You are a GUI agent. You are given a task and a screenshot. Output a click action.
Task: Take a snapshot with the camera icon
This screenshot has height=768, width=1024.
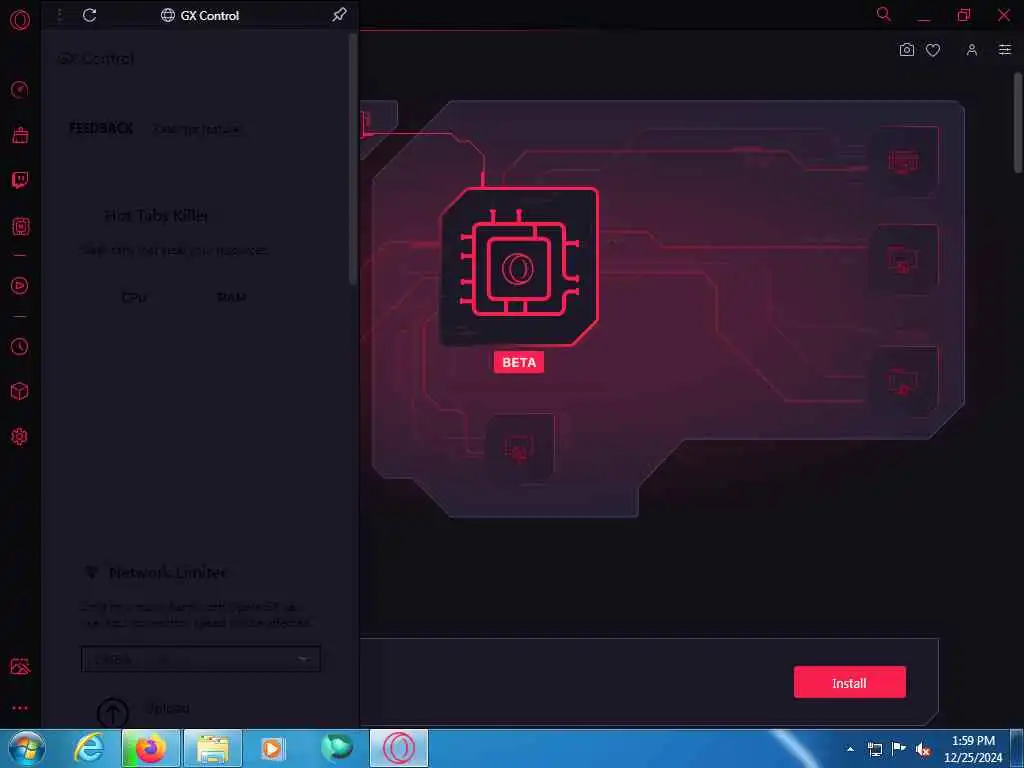(x=906, y=50)
